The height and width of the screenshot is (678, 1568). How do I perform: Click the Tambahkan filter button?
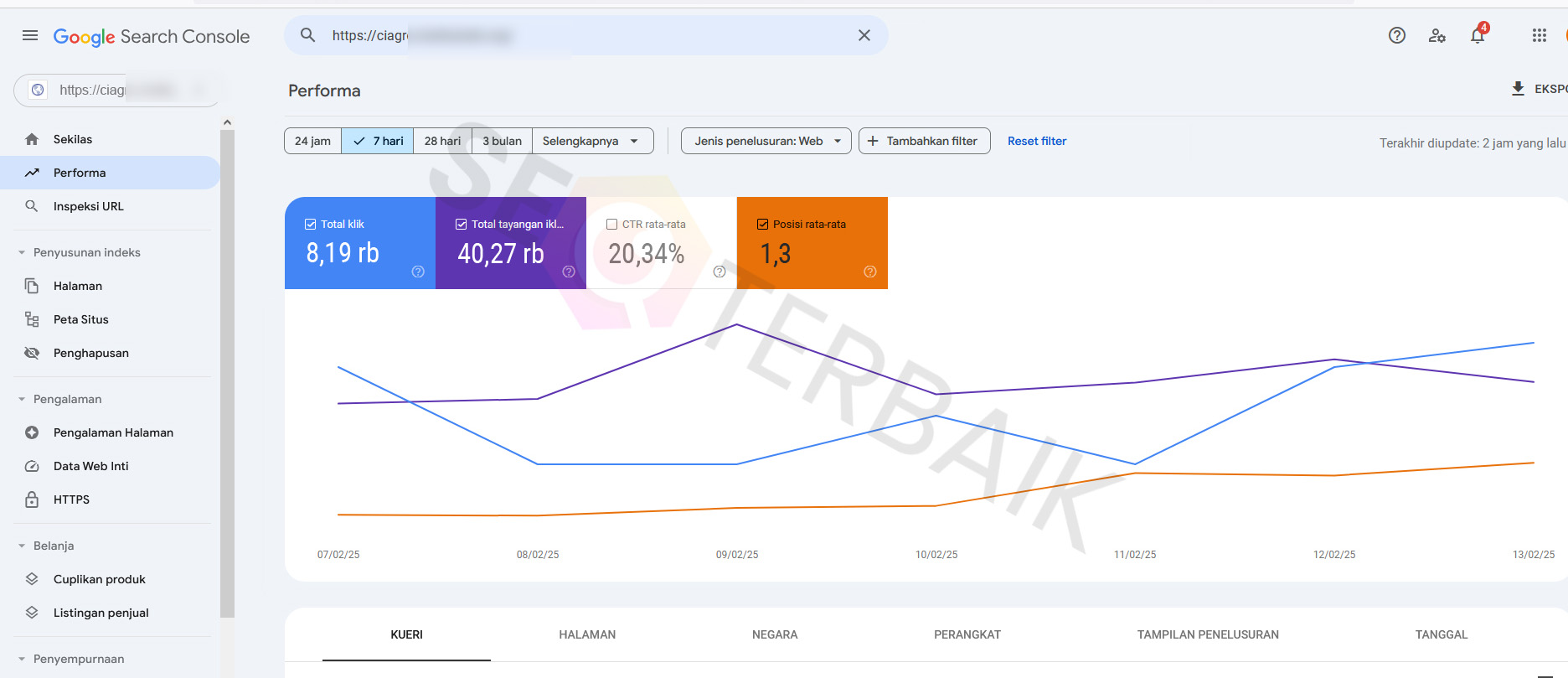[924, 141]
